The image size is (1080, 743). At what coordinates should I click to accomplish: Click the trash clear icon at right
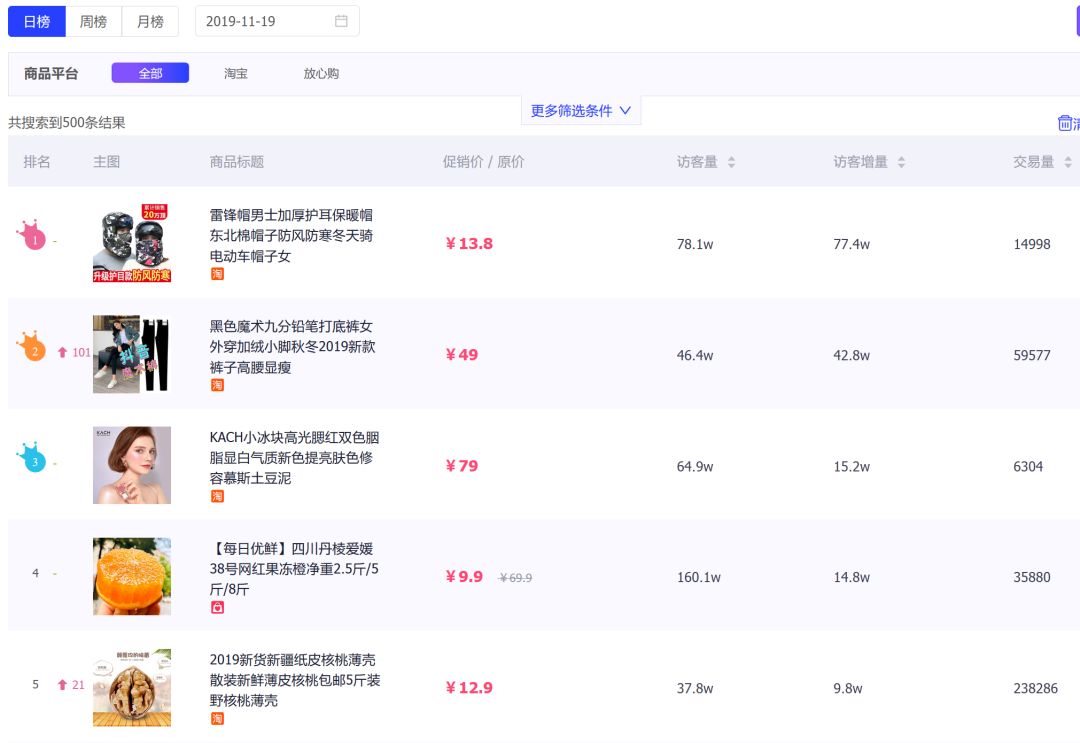tap(1065, 123)
